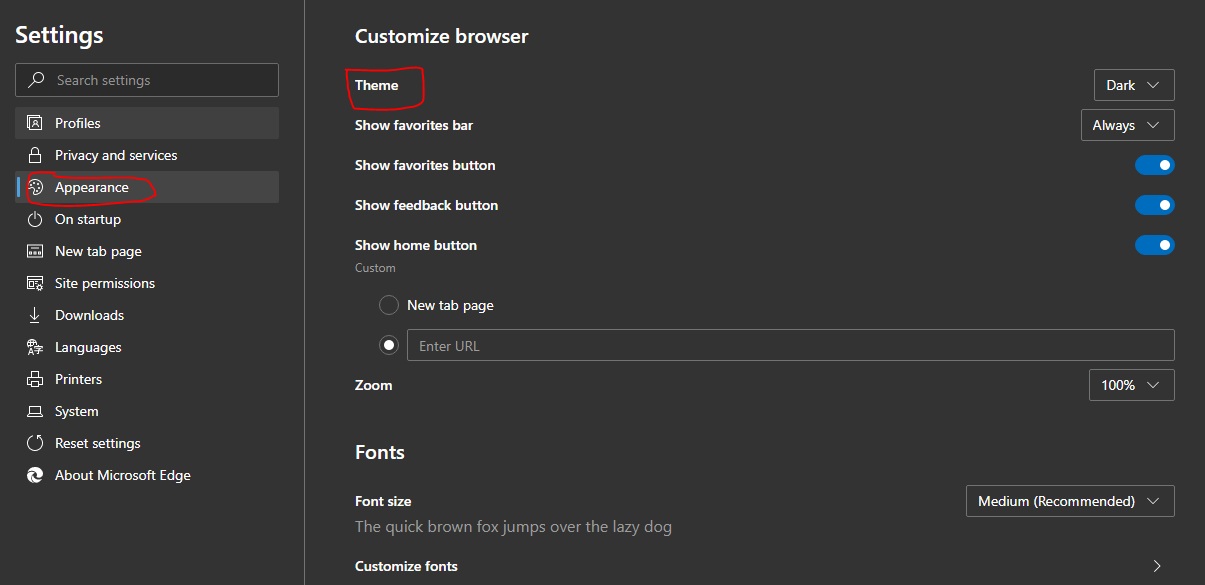Open the Zoom 100% dropdown

[x=1131, y=385]
